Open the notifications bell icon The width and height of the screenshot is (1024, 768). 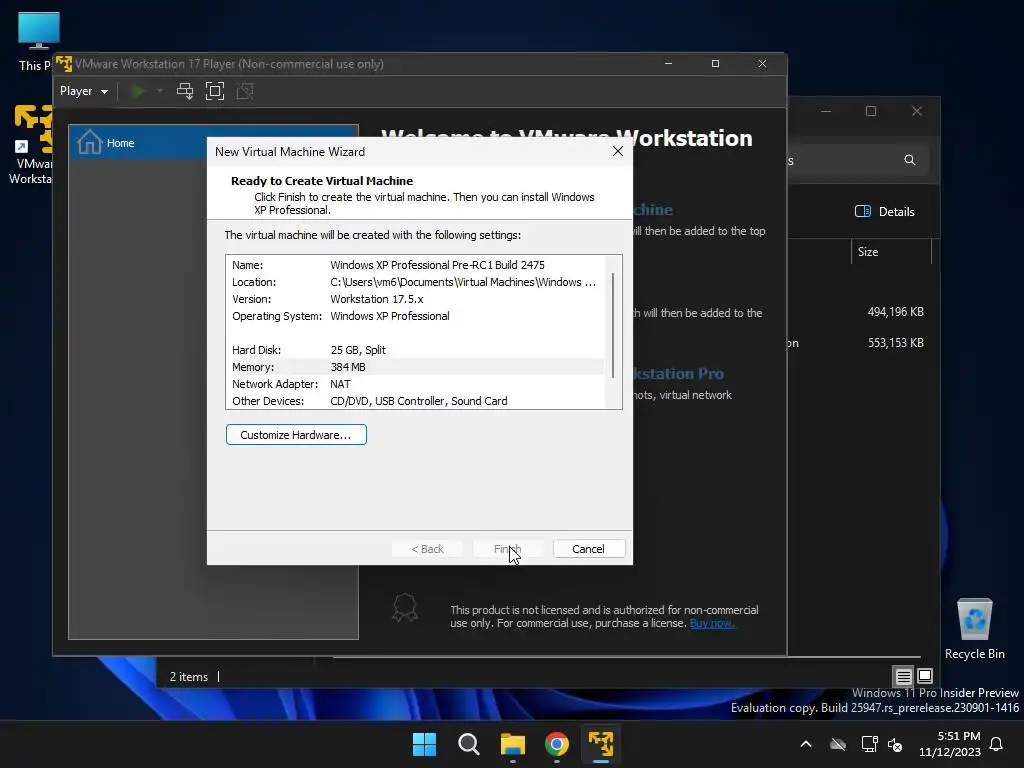pyautogui.click(x=997, y=744)
